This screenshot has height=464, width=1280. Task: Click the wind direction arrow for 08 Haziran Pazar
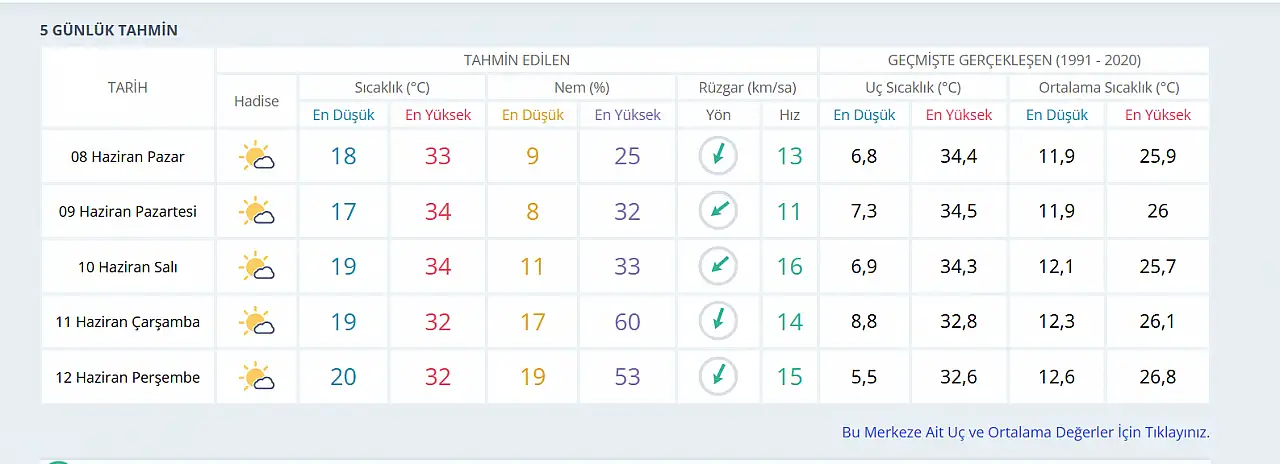(x=718, y=156)
